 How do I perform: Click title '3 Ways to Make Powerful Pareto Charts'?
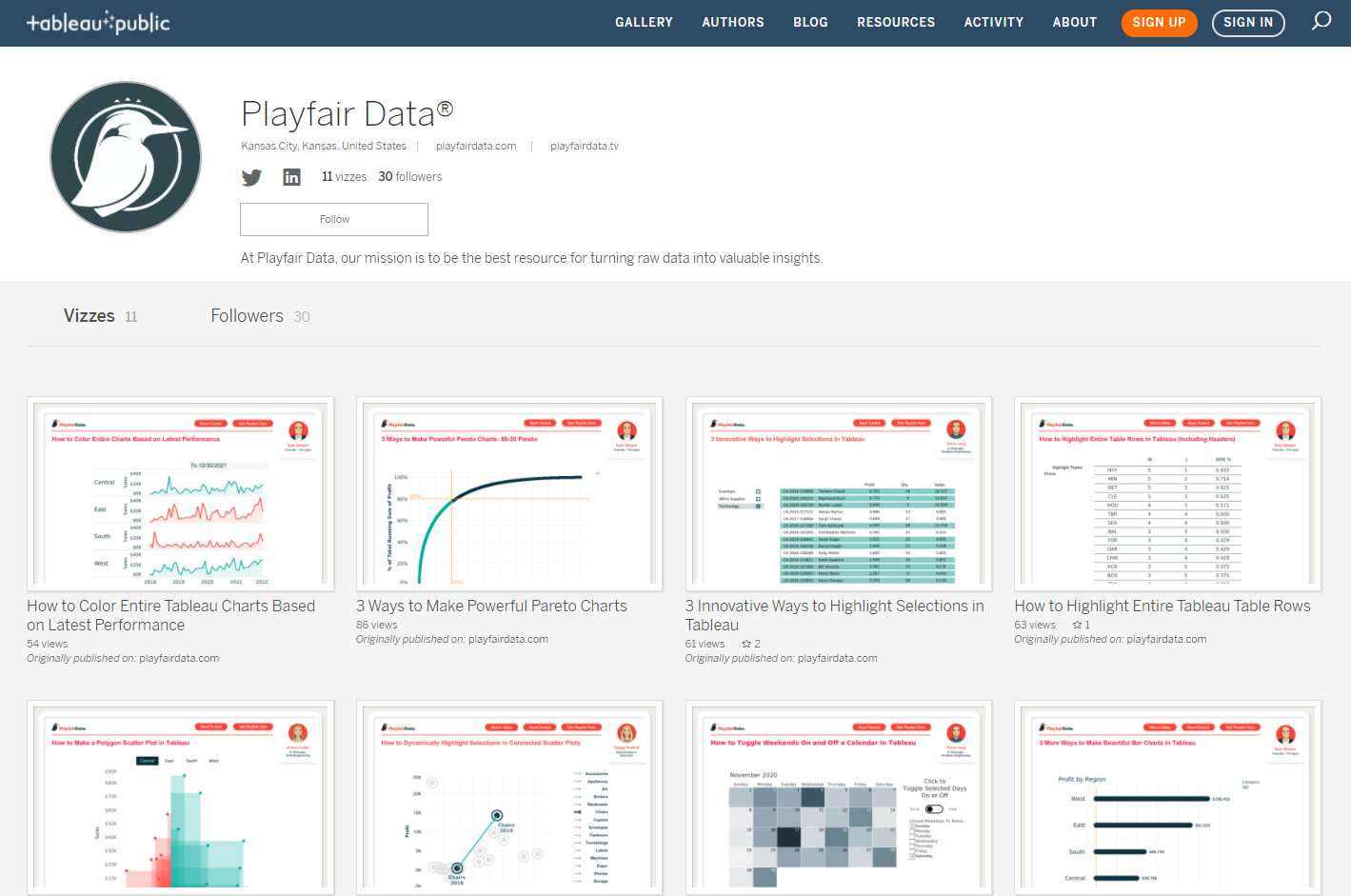(491, 607)
